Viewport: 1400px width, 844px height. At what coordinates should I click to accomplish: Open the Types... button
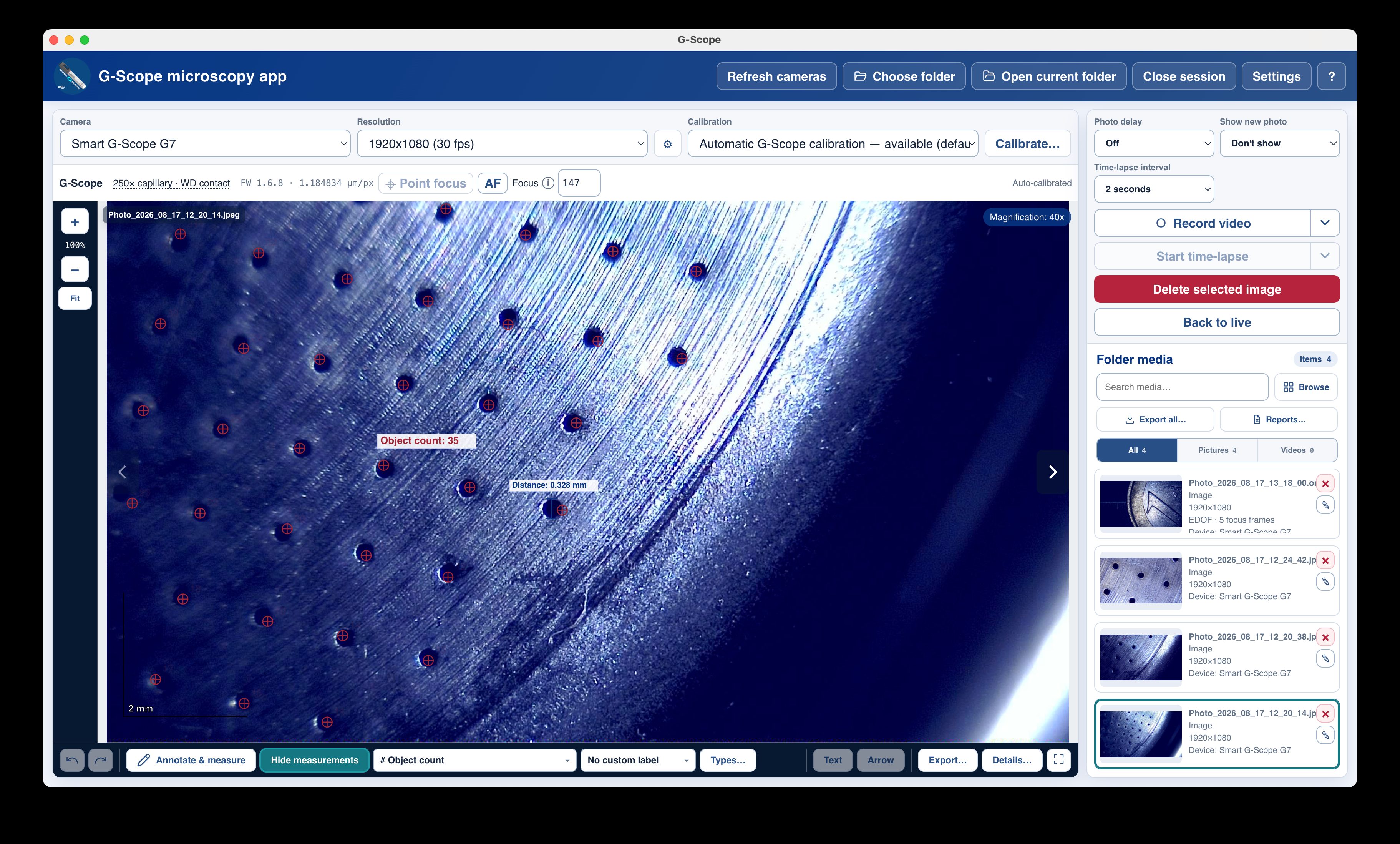tap(727, 760)
